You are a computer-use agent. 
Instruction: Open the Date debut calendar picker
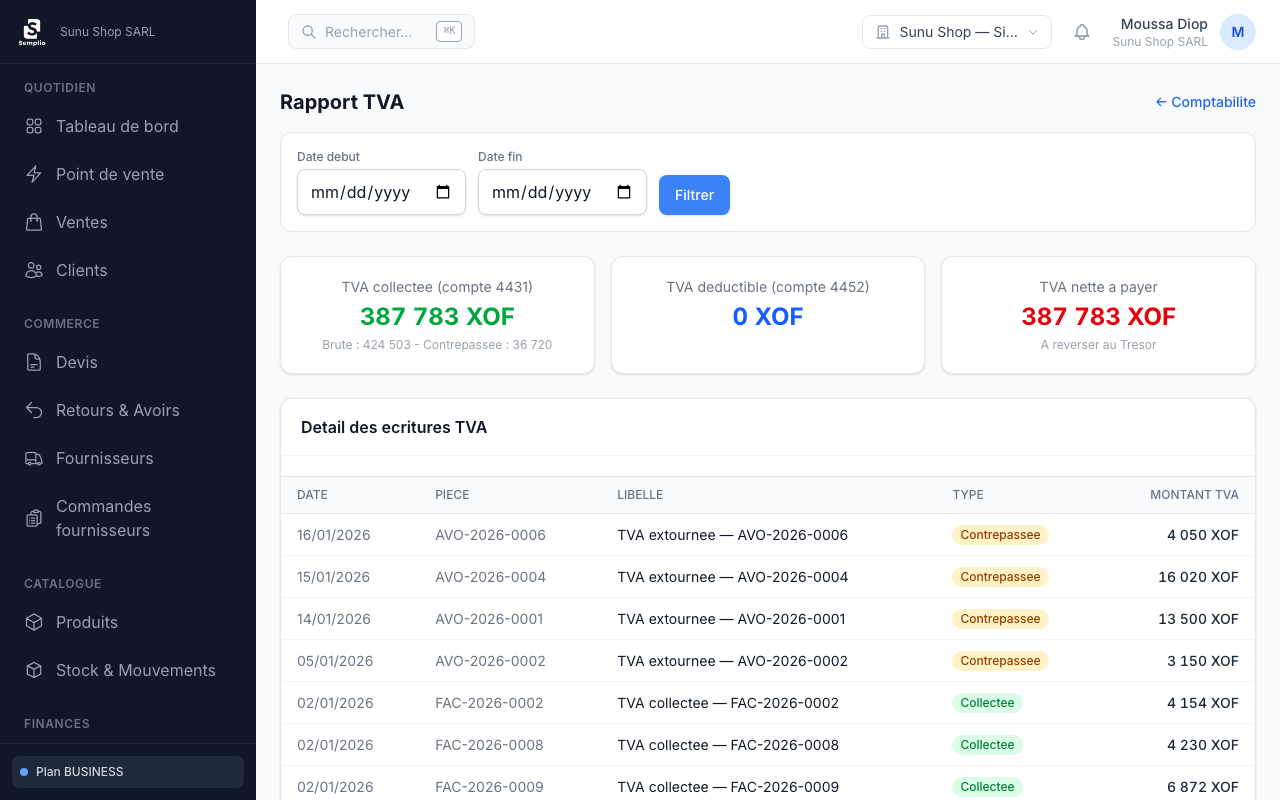[443, 192]
